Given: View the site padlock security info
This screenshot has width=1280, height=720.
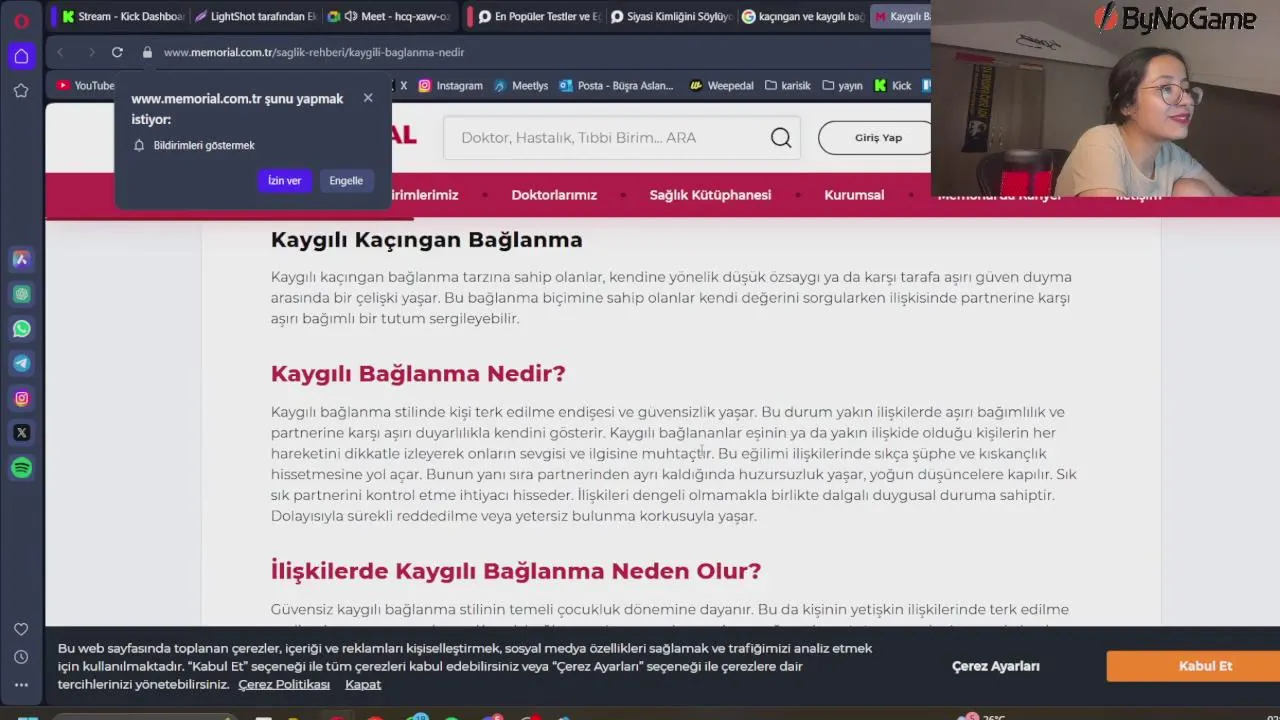Looking at the screenshot, I should point(147,52).
